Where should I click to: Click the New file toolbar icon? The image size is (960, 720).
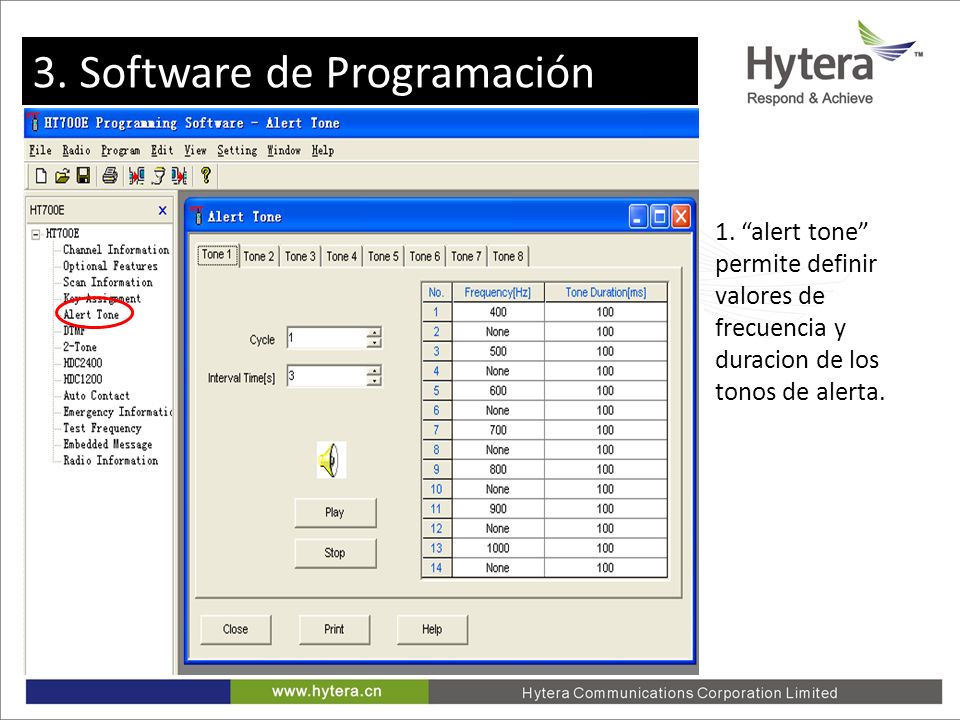(40, 176)
